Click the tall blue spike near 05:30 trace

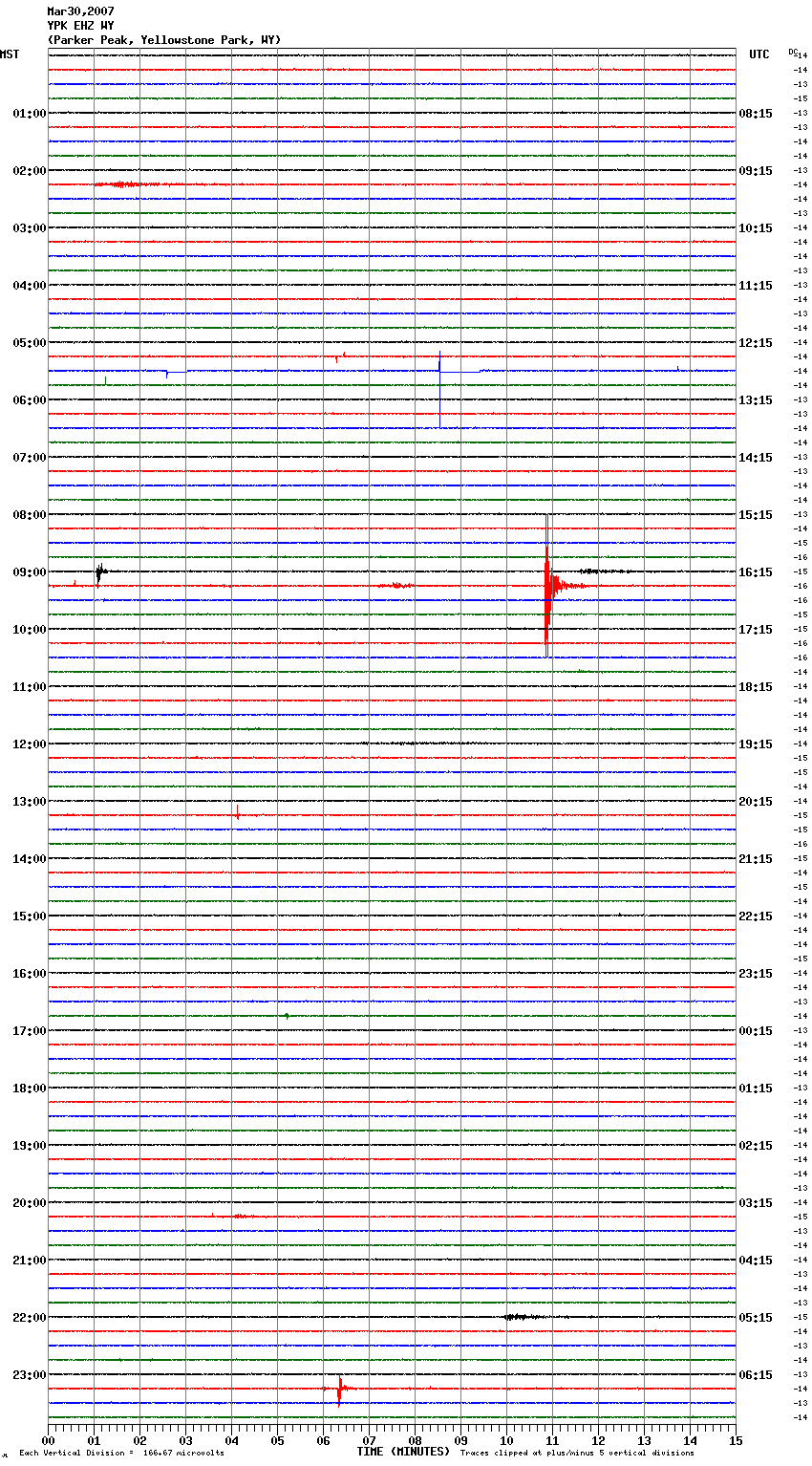tap(439, 389)
